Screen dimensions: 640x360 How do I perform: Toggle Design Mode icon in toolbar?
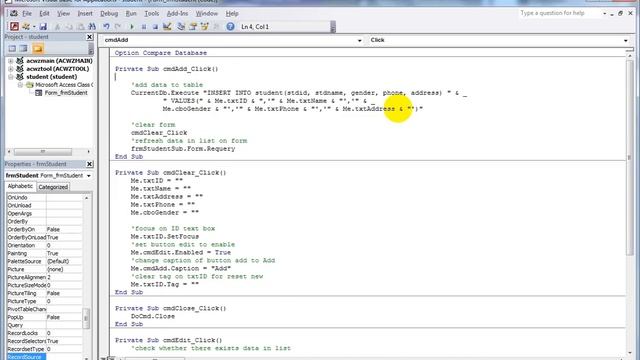[167, 27]
